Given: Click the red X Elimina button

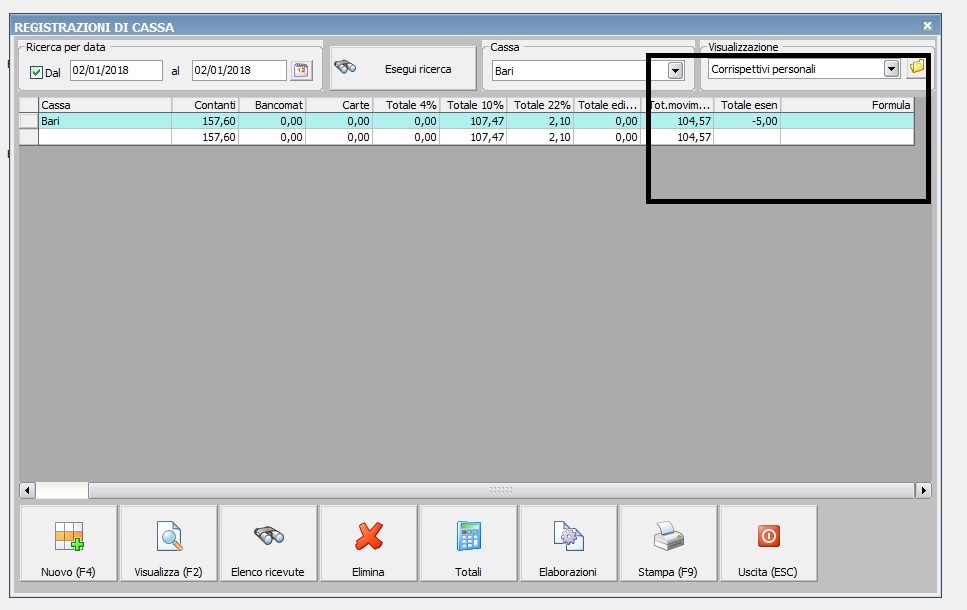Looking at the screenshot, I should click(369, 543).
